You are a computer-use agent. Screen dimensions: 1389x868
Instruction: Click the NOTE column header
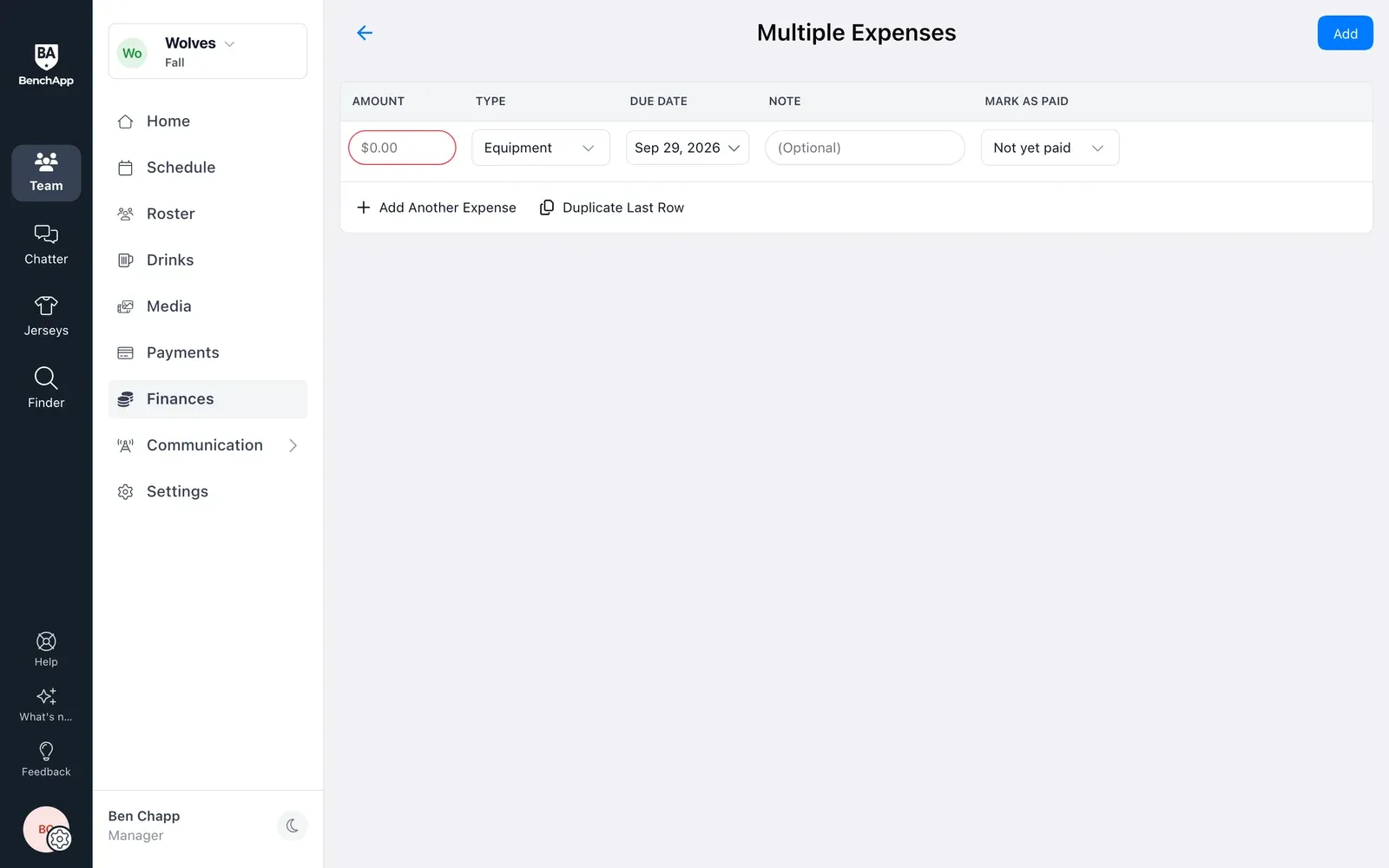(x=785, y=102)
